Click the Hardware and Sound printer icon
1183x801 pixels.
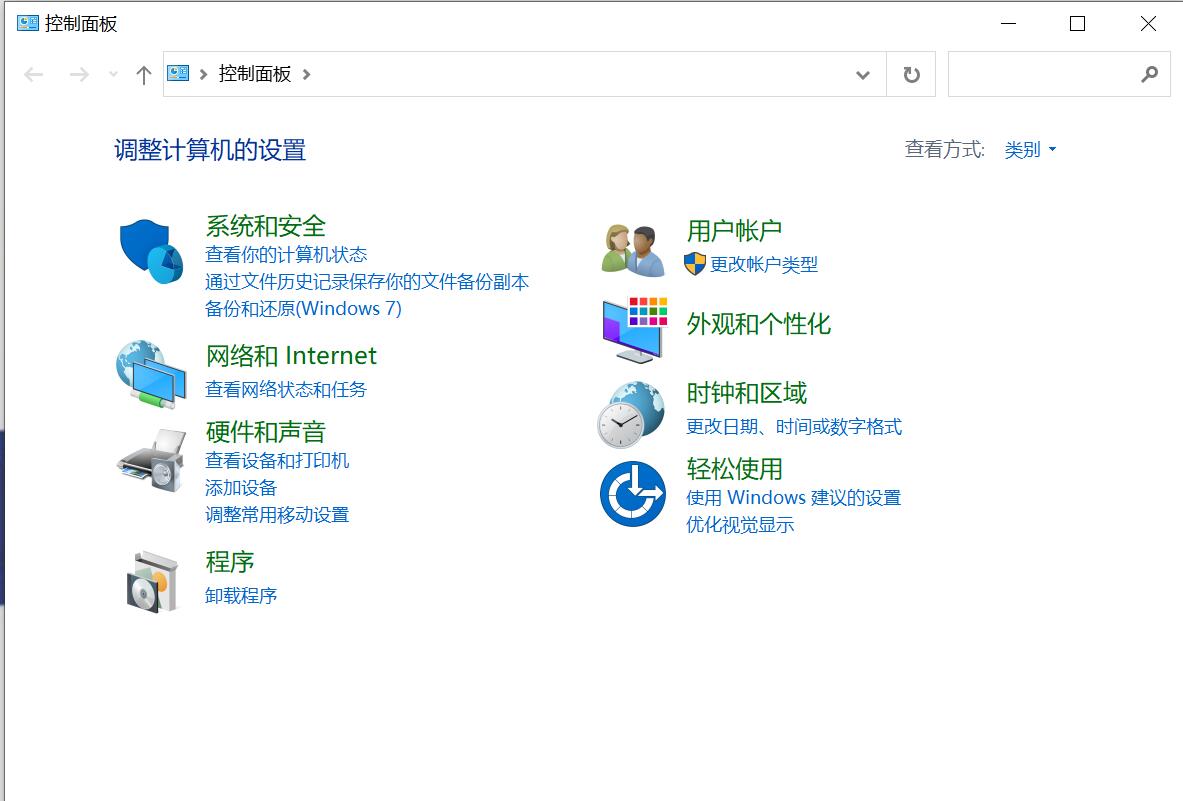tap(151, 461)
